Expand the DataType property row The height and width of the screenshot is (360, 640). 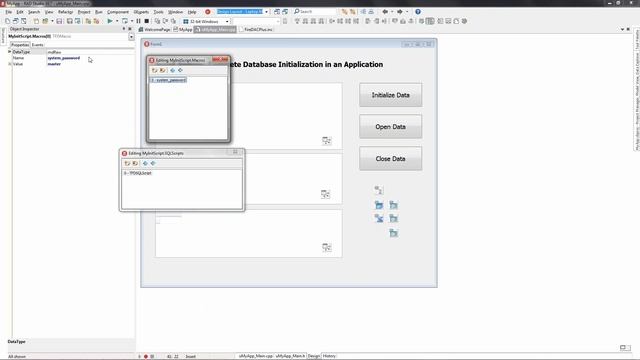(9, 52)
